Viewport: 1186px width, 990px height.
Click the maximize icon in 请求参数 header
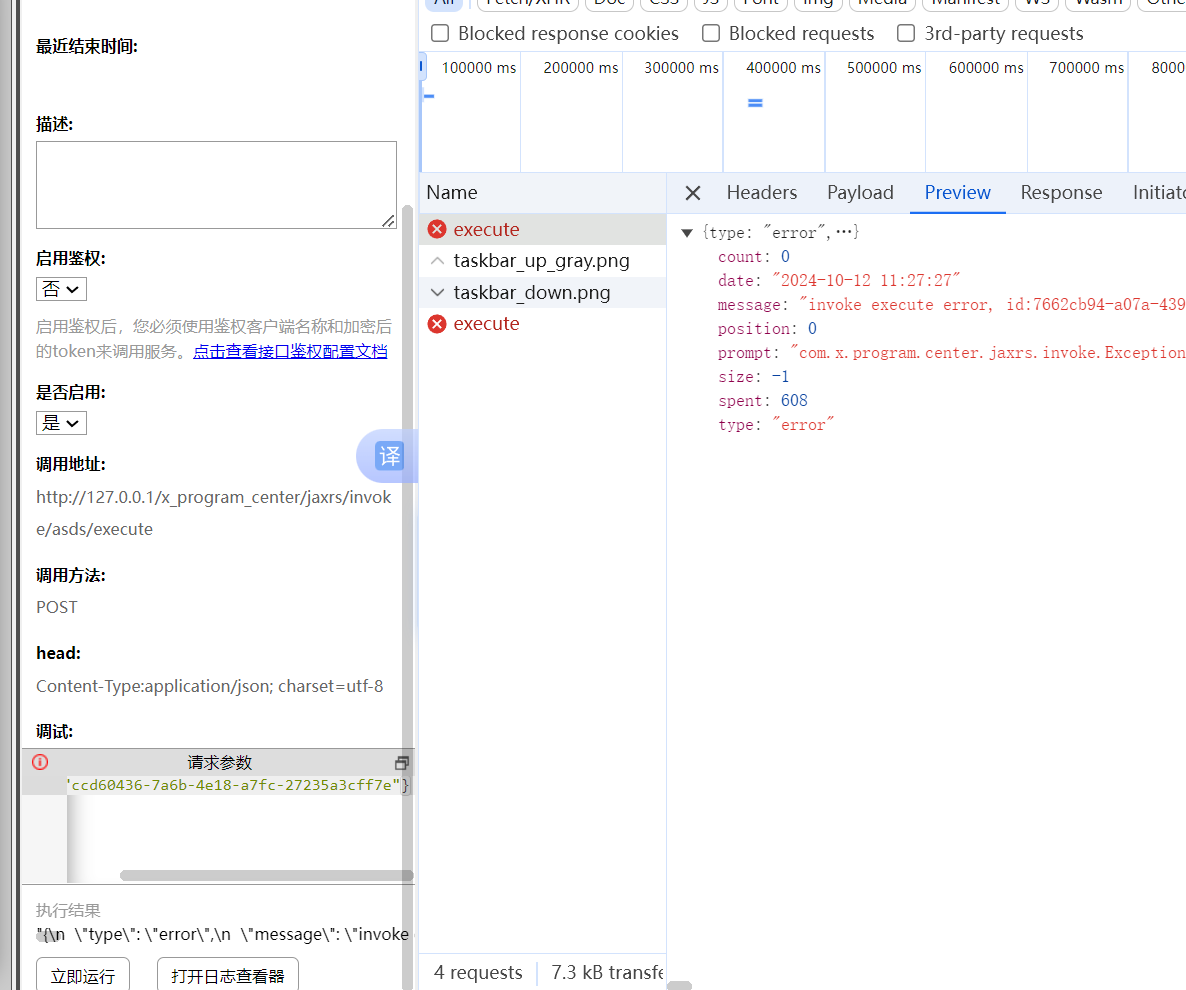click(x=402, y=763)
